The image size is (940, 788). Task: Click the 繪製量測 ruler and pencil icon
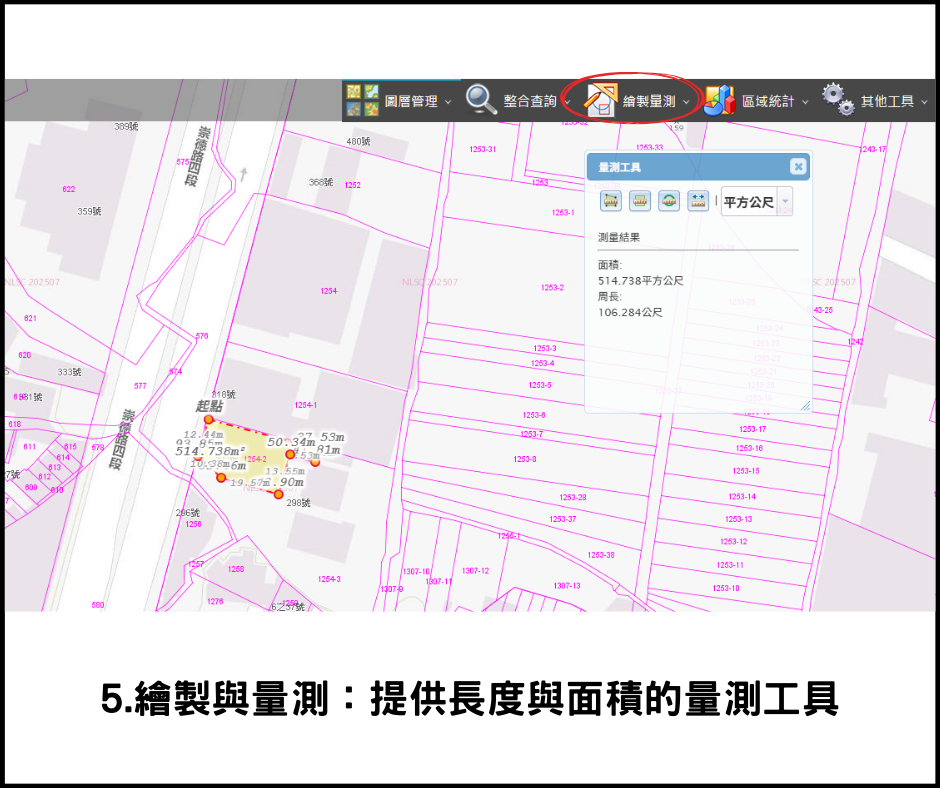tap(601, 100)
